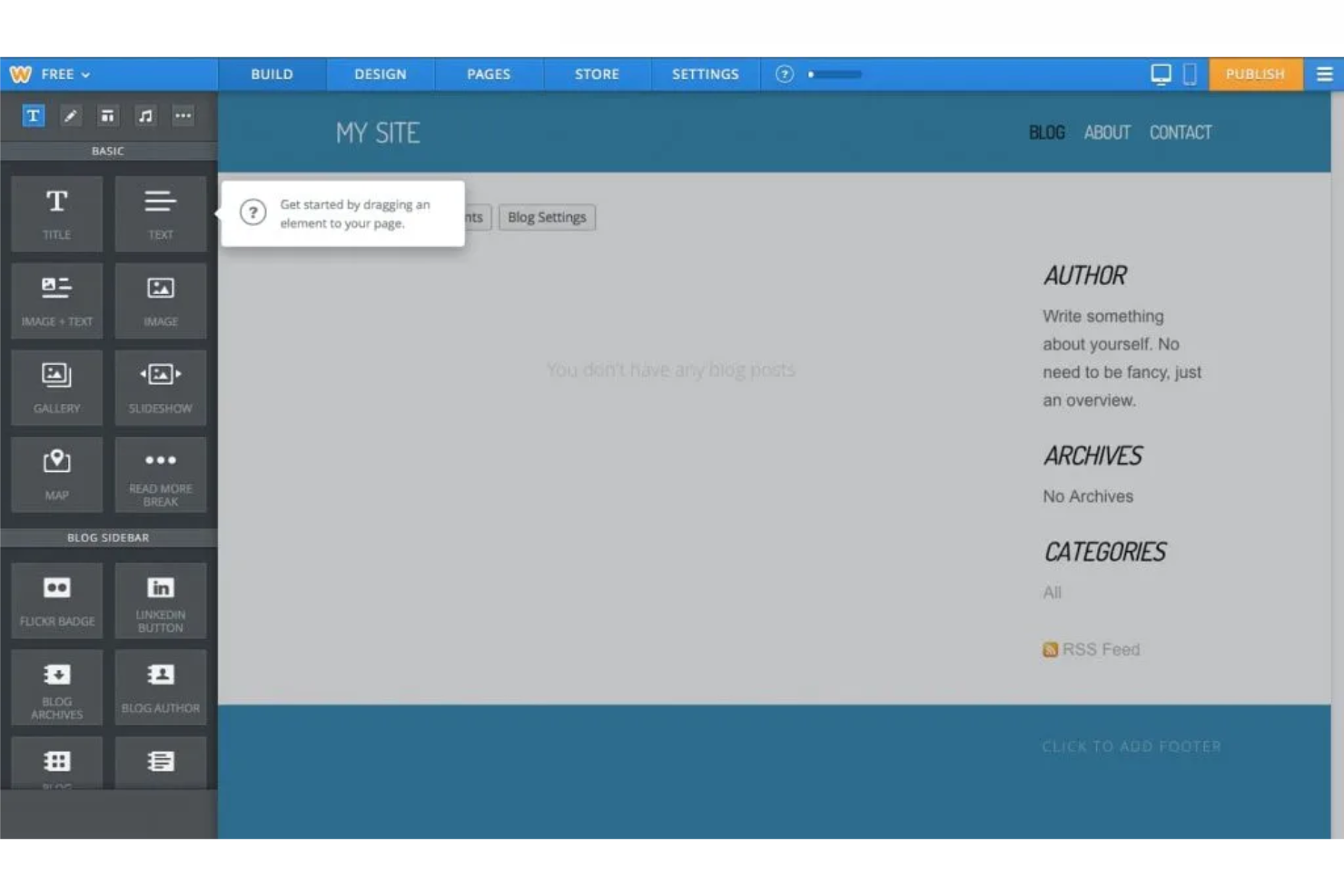Image resolution: width=1344 pixels, height=896 pixels.
Task: Toggle mobile preview mode
Action: (1191, 74)
